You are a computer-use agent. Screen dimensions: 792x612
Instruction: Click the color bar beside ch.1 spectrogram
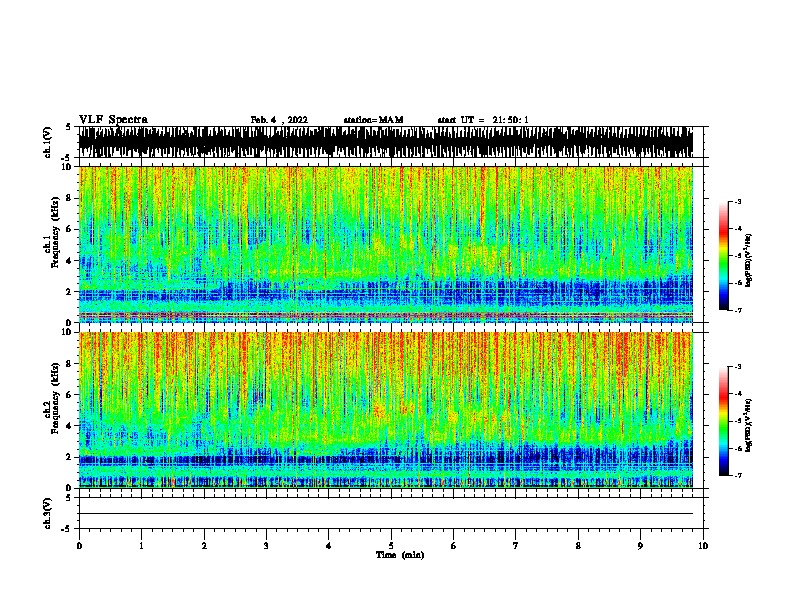coord(724,256)
